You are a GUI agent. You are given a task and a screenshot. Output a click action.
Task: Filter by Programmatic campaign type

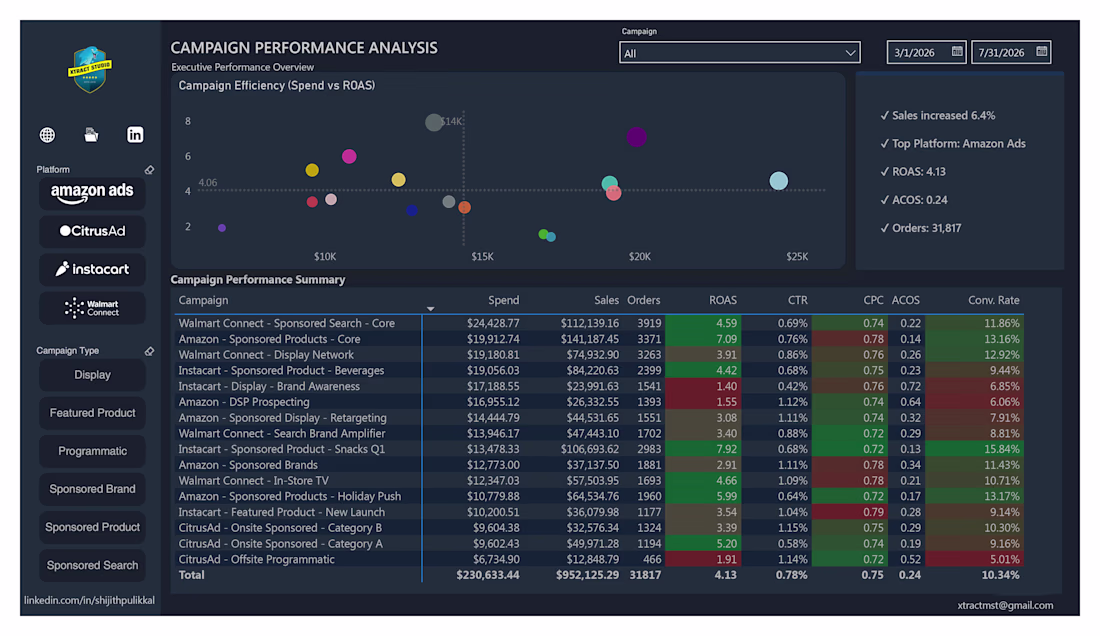pyautogui.click(x=92, y=451)
